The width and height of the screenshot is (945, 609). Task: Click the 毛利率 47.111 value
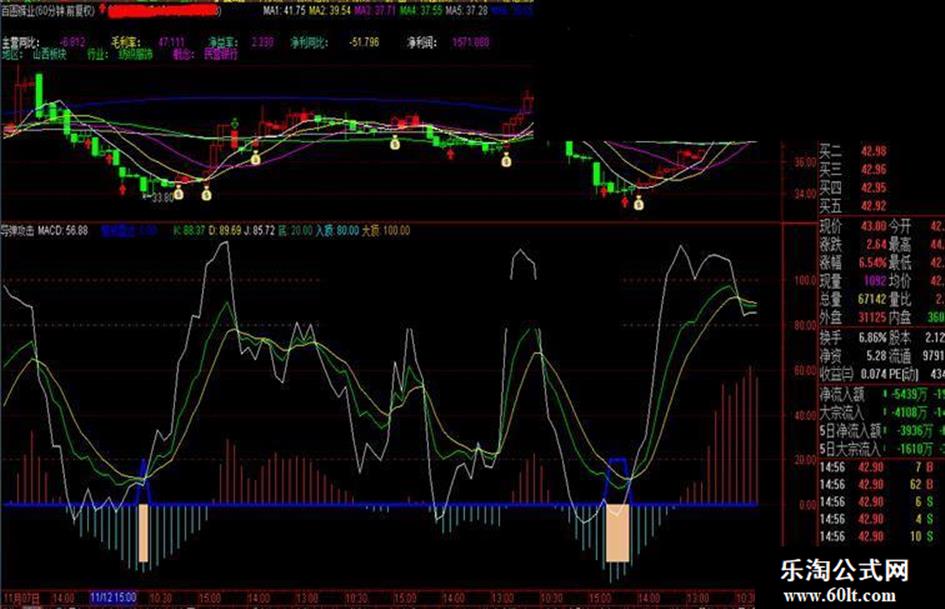[148, 42]
